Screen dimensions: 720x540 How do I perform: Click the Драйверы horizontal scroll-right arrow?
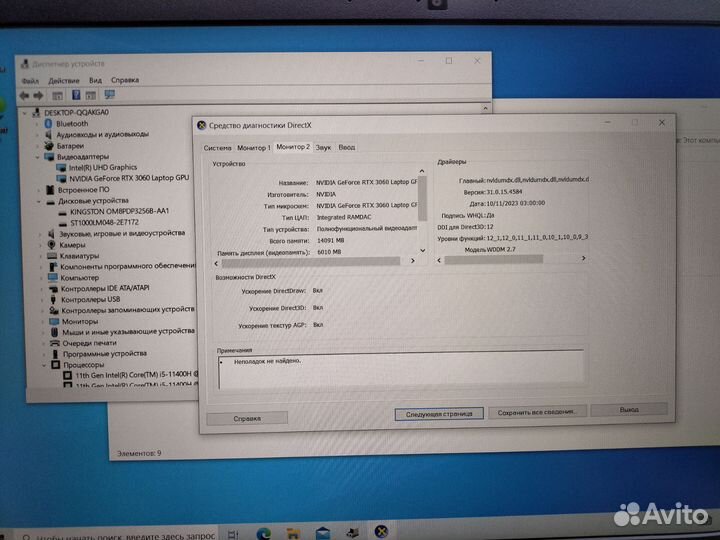click(583, 259)
